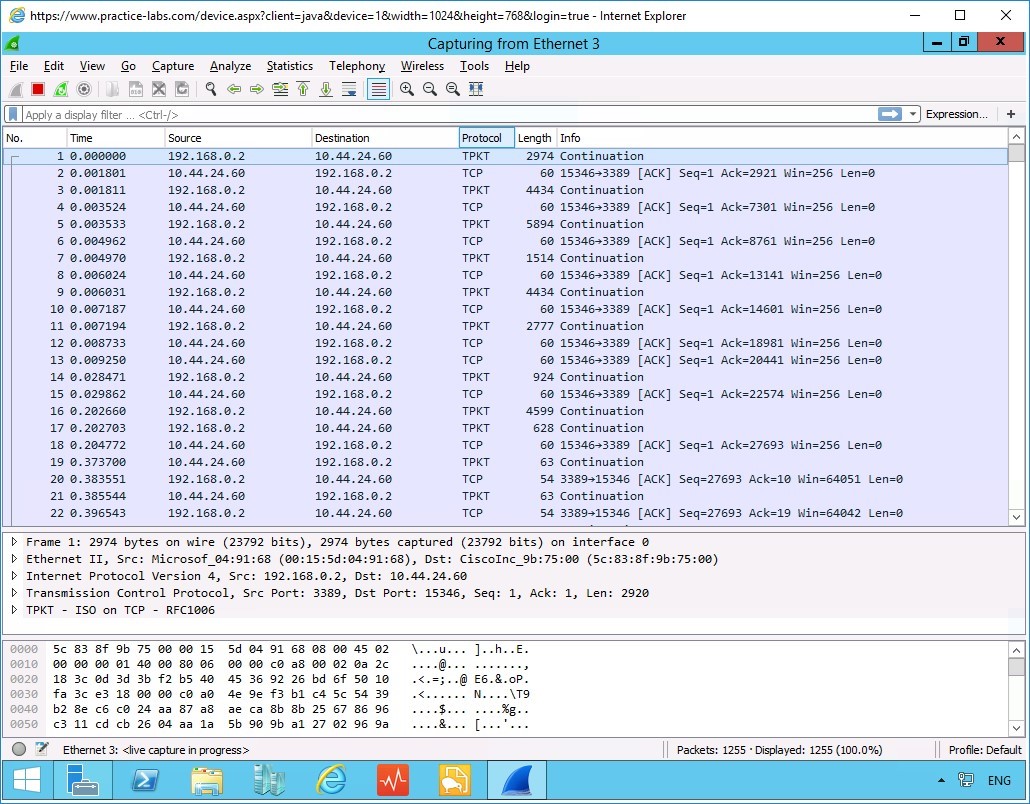Screen dimensions: 1030x804
Task: Open the Telephony menu
Action: coord(357,66)
